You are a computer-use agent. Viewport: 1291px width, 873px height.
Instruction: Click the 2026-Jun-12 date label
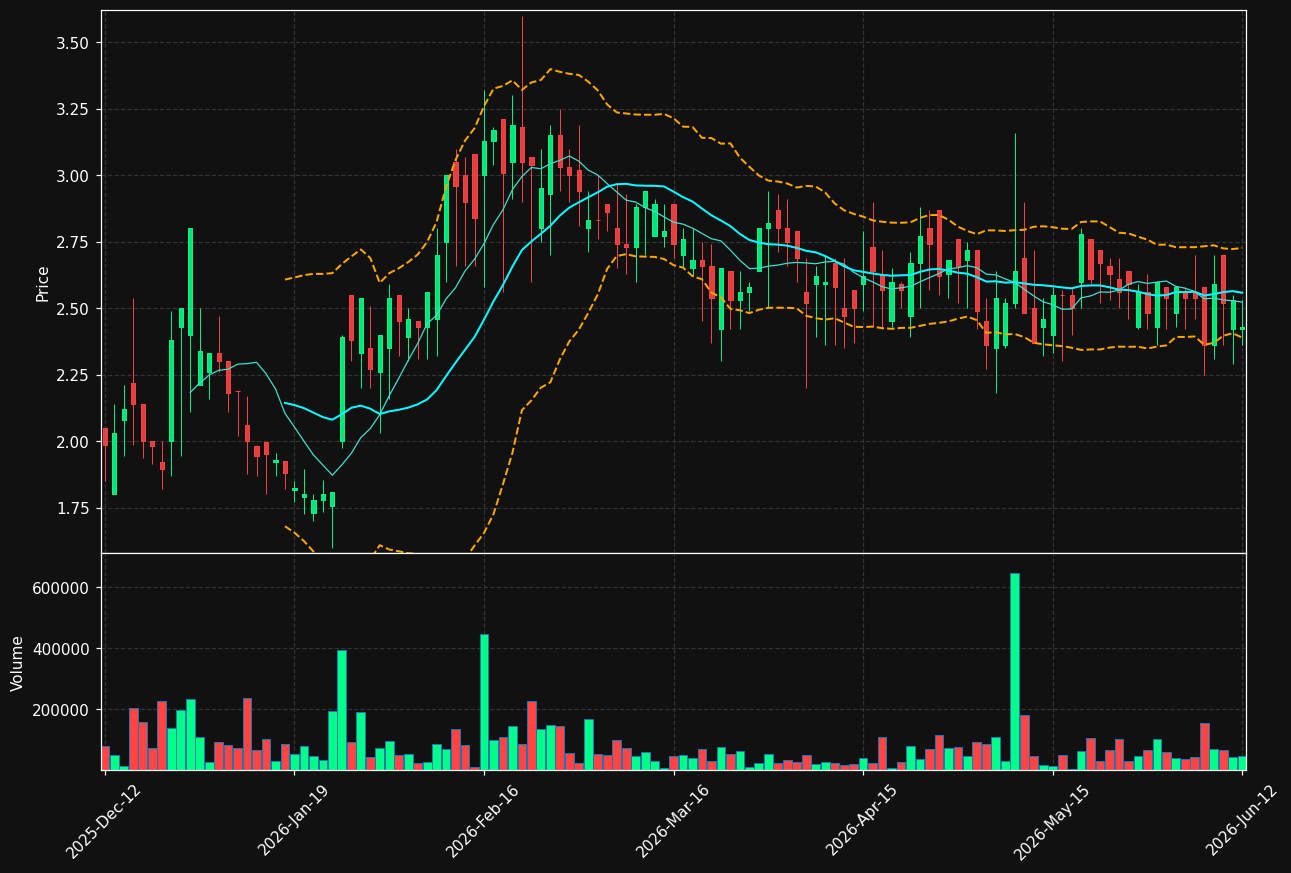coord(1241,822)
